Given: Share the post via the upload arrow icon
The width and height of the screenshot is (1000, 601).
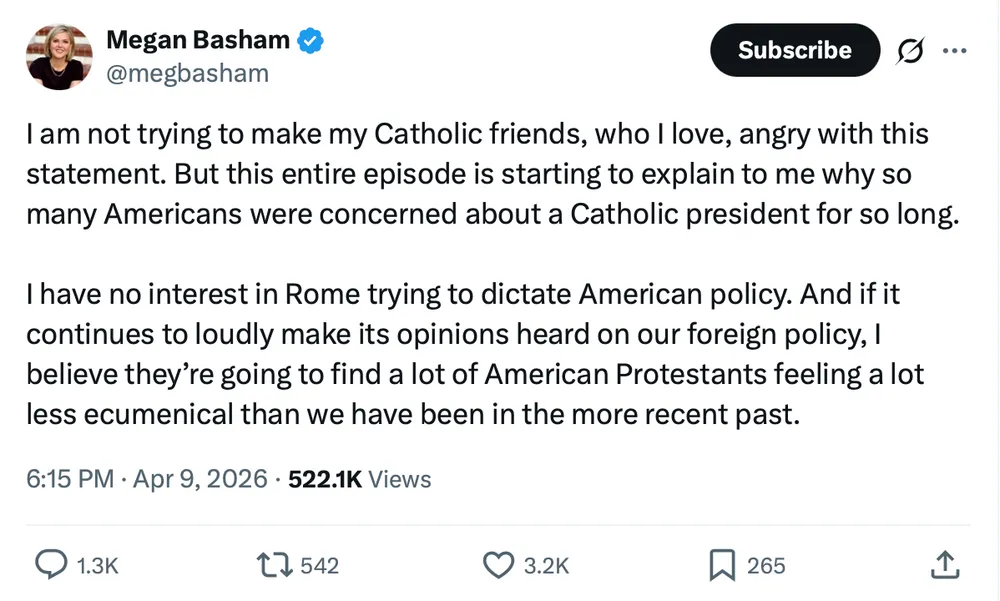Looking at the screenshot, I should coord(944,565).
